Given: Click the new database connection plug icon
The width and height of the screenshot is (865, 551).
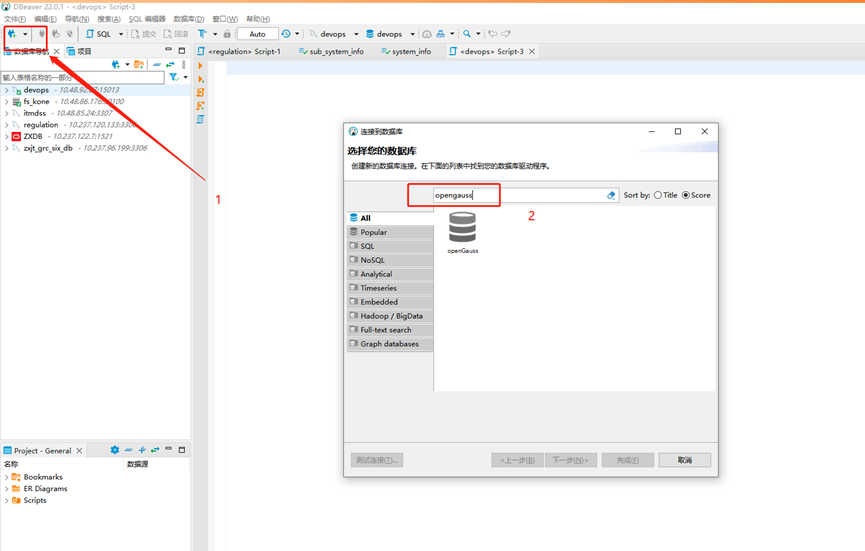Looking at the screenshot, I should 12,34.
